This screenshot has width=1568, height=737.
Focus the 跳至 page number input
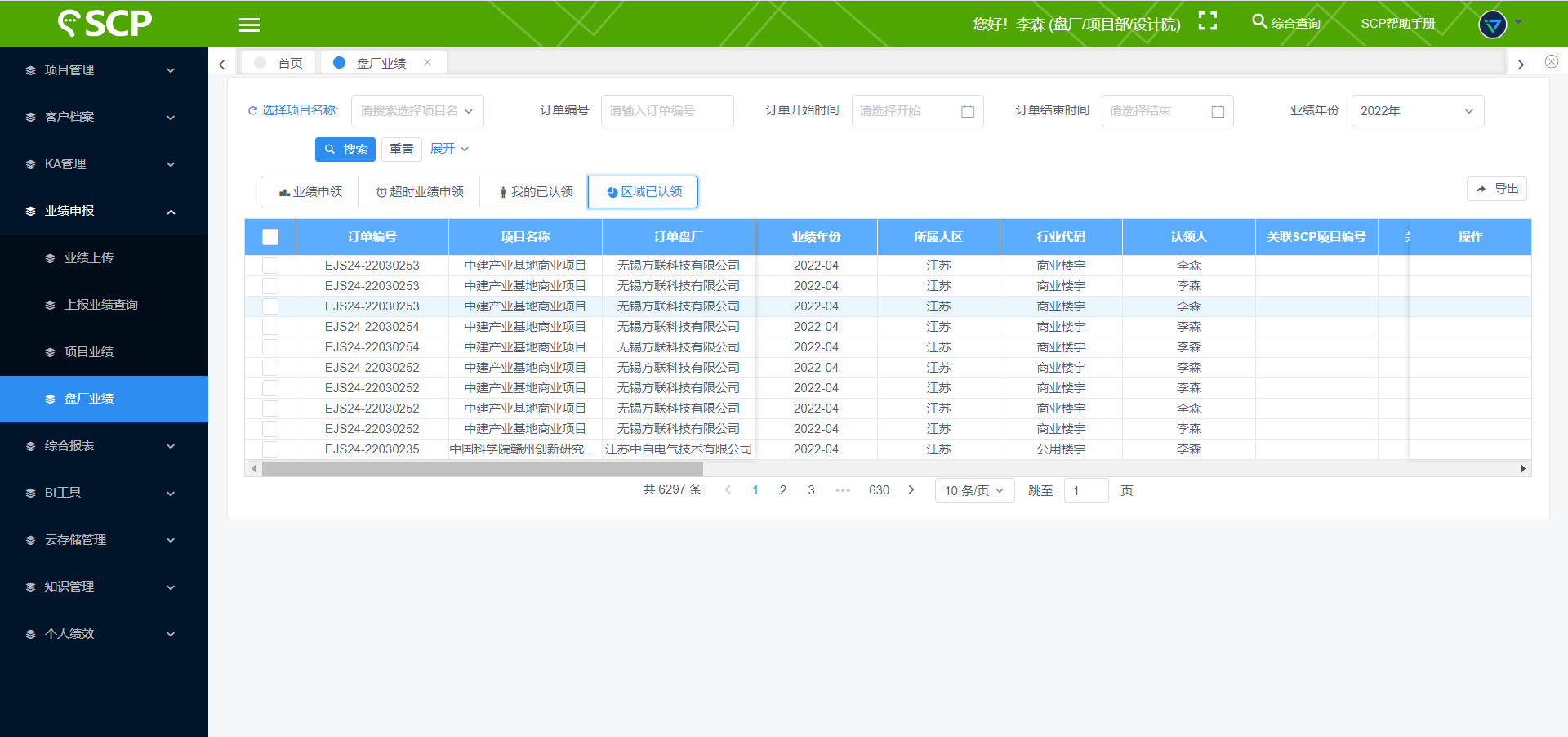click(x=1086, y=490)
